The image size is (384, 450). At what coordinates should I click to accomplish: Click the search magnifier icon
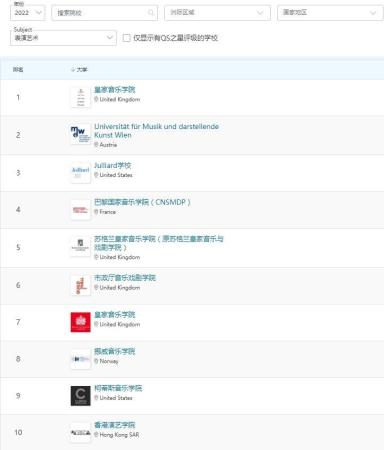click(x=151, y=13)
